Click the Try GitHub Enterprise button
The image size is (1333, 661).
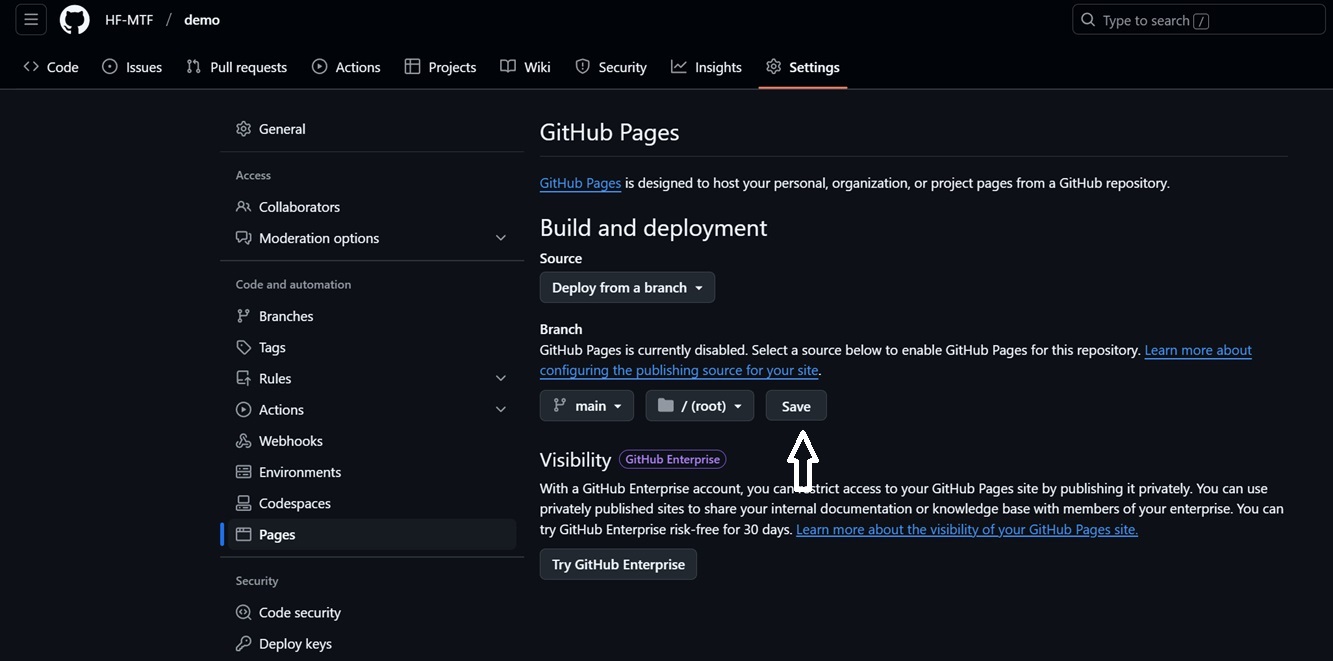click(618, 565)
